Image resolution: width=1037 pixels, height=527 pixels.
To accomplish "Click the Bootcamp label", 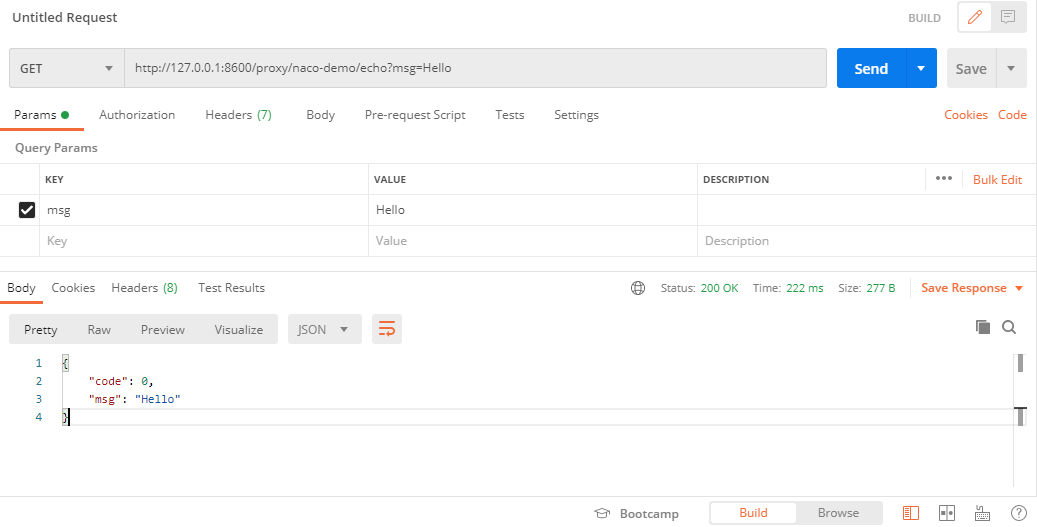I will (x=649, y=514).
